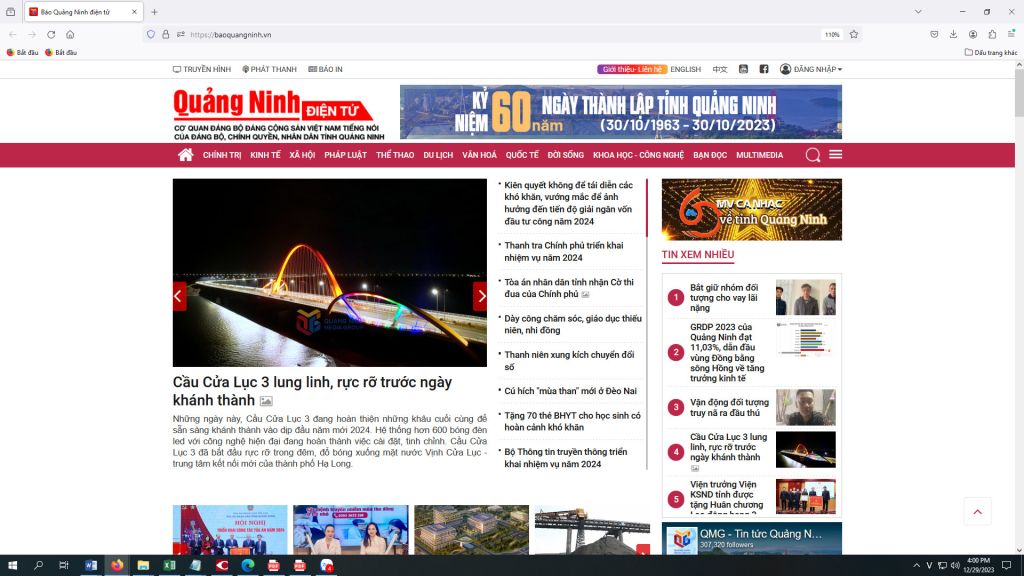This screenshot has width=1024, height=576.
Task: Click the system tray volume icon
Action: coord(955,566)
